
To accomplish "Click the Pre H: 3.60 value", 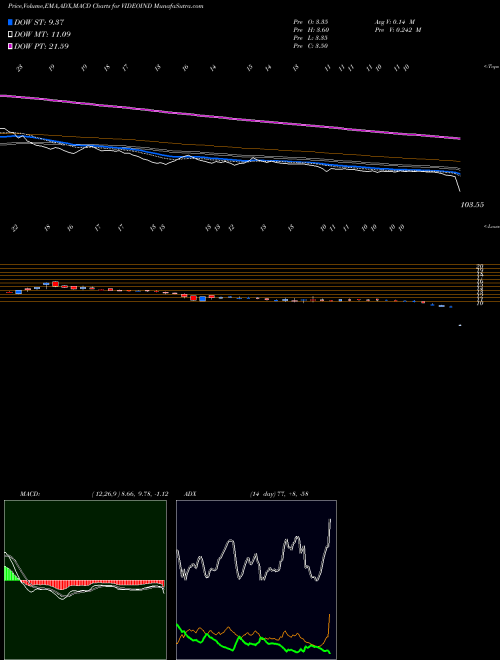I will click(x=311, y=30).
